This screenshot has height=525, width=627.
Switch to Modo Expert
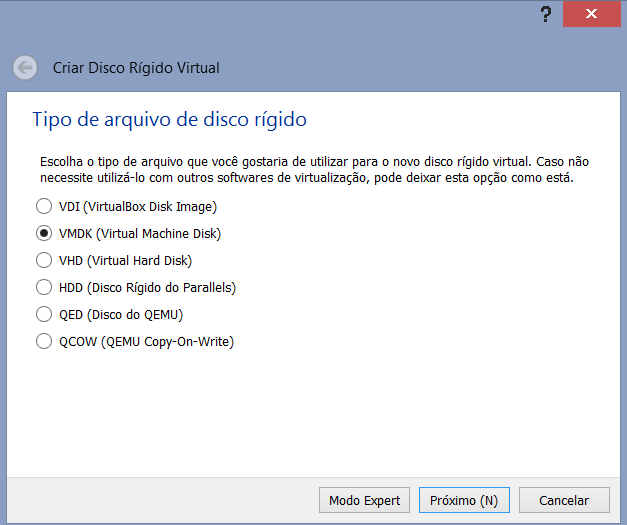(364, 500)
